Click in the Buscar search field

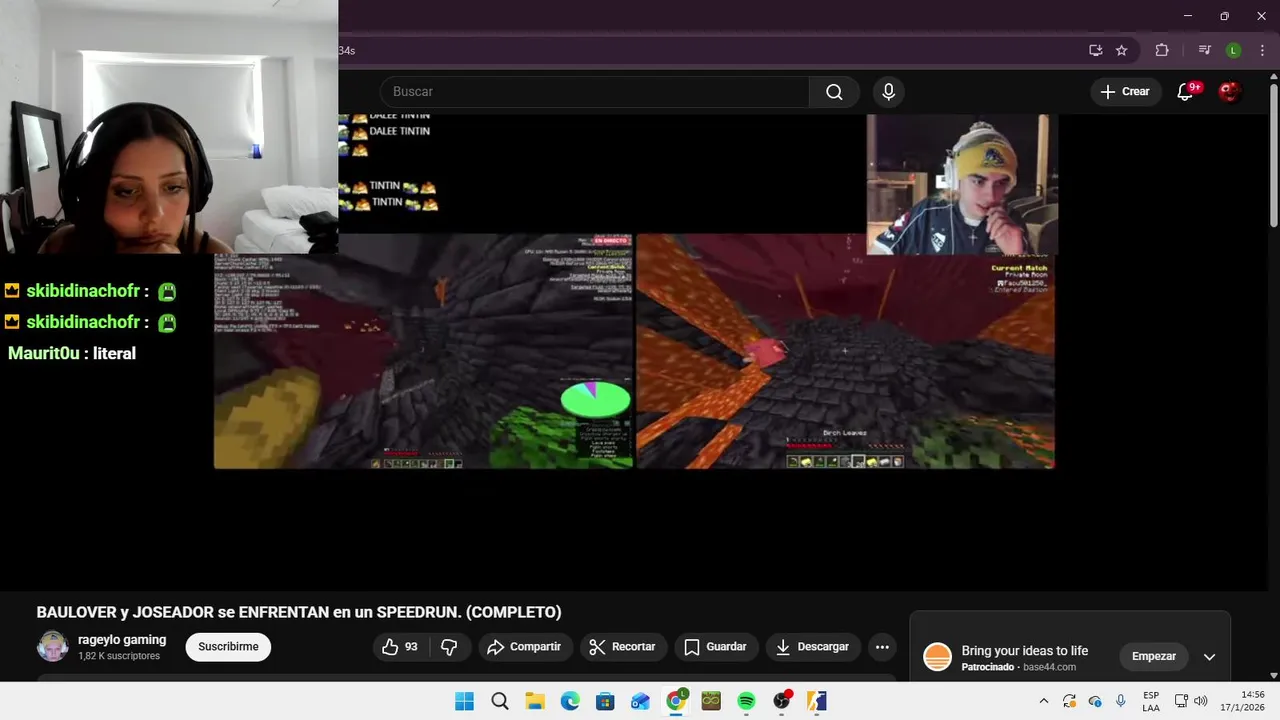(594, 92)
